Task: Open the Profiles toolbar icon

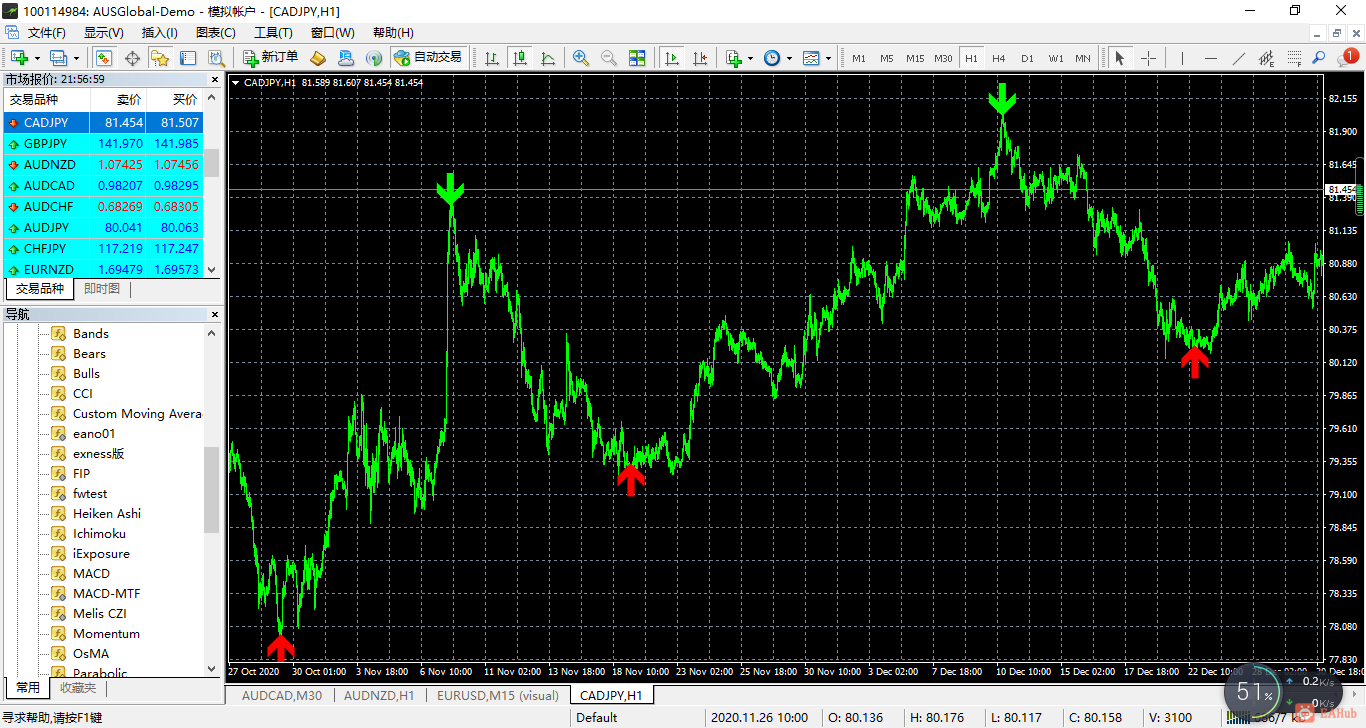Action: [58, 58]
